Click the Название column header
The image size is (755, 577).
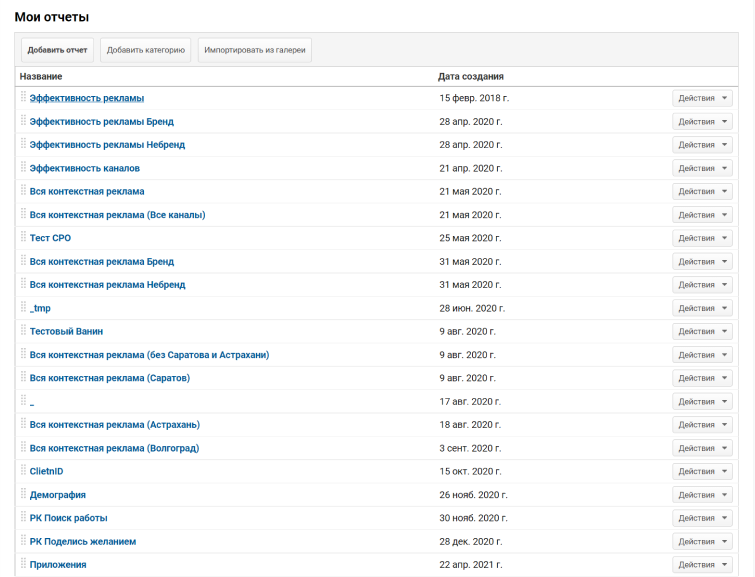pos(41,77)
